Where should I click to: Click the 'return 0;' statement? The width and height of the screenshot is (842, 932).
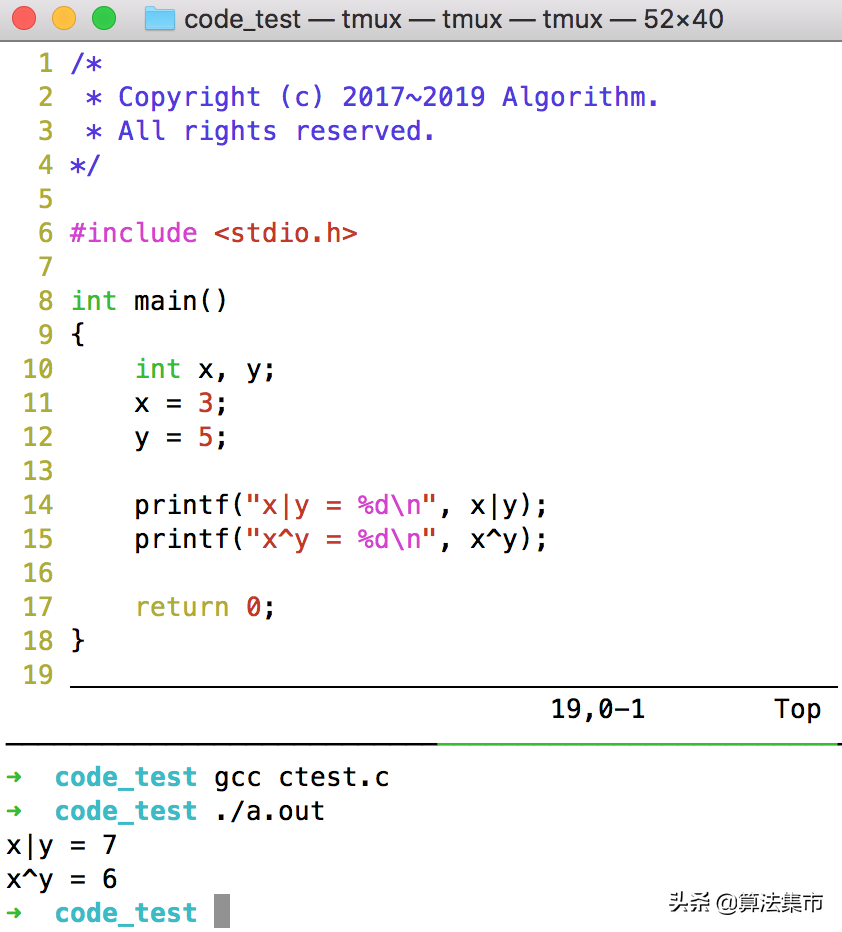205,607
